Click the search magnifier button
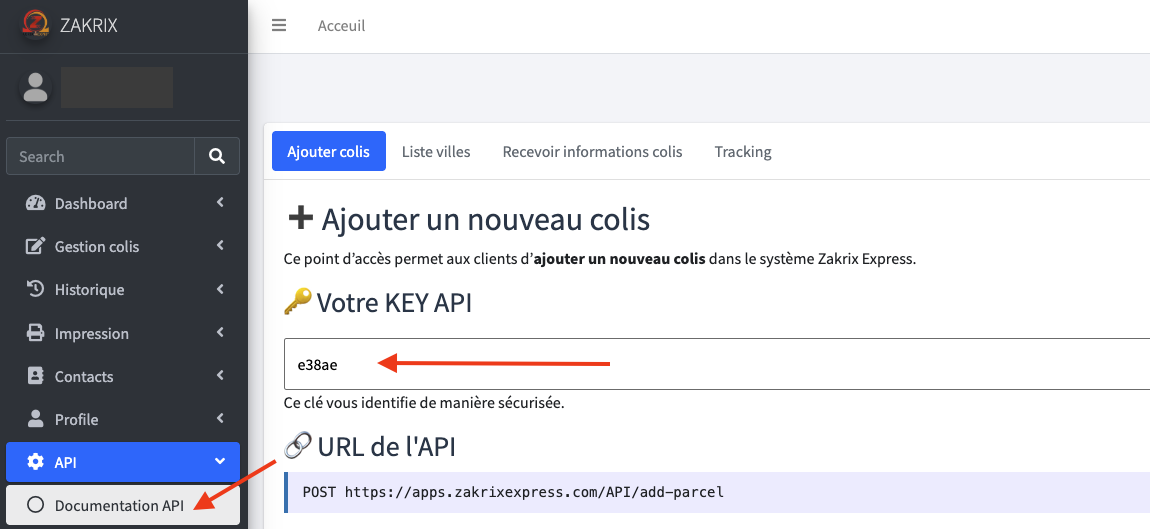This screenshot has height=529, width=1150. (x=217, y=156)
